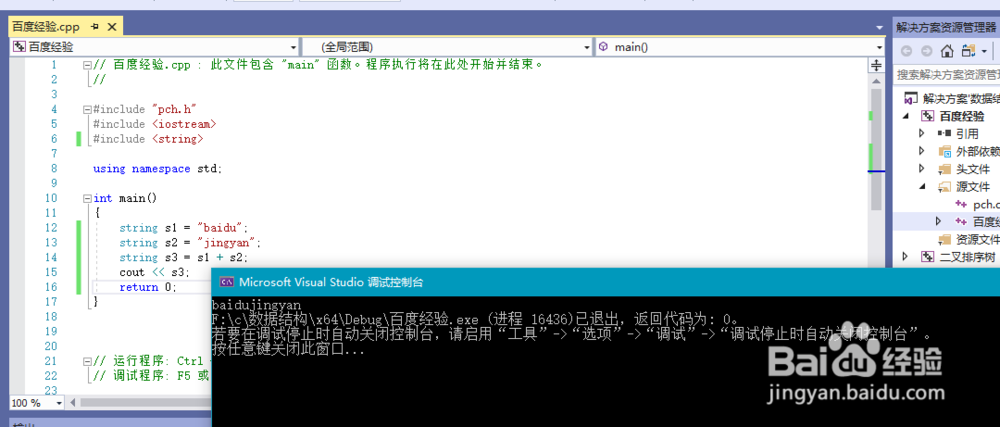The height and width of the screenshot is (427, 1000).
Task: Expand the 百度经验.cpp file node in tree
Action: 938,222
